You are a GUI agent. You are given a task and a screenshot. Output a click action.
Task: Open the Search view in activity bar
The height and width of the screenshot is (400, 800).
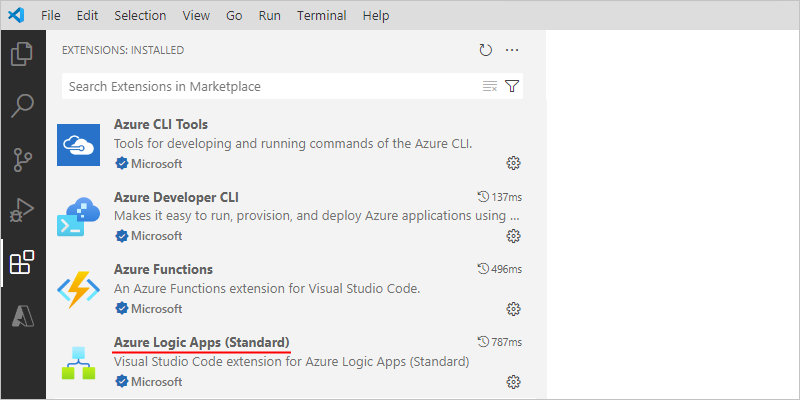click(x=22, y=105)
